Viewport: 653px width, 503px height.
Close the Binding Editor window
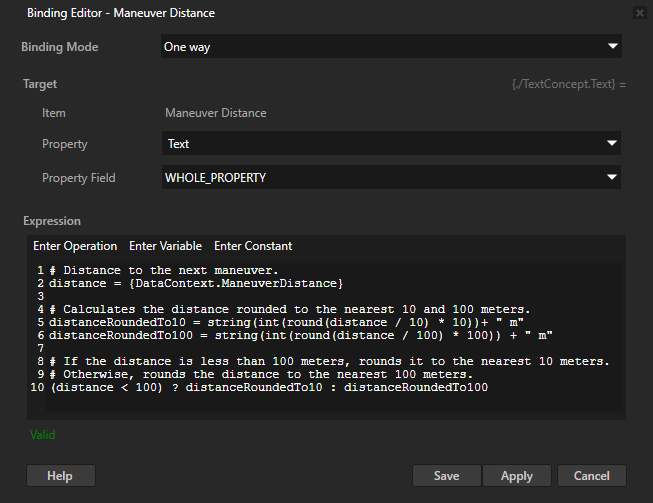coord(639,13)
